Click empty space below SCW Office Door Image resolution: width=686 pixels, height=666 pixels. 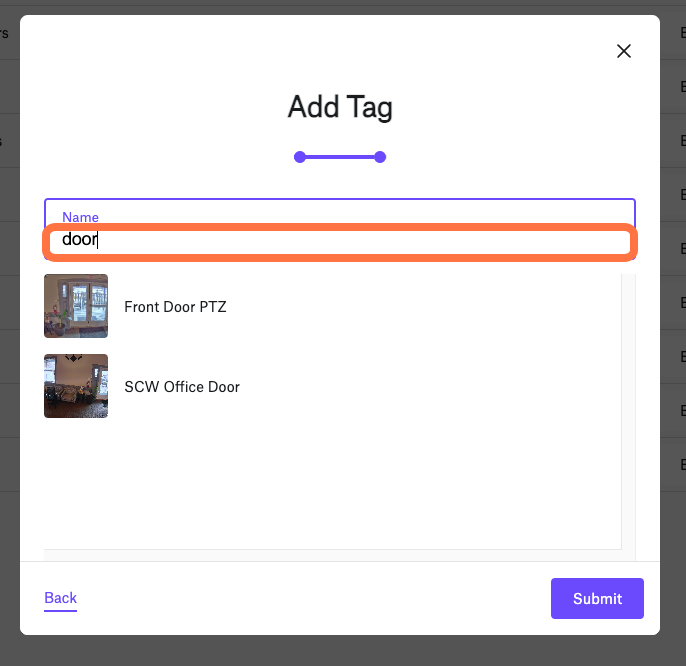[x=332, y=486]
